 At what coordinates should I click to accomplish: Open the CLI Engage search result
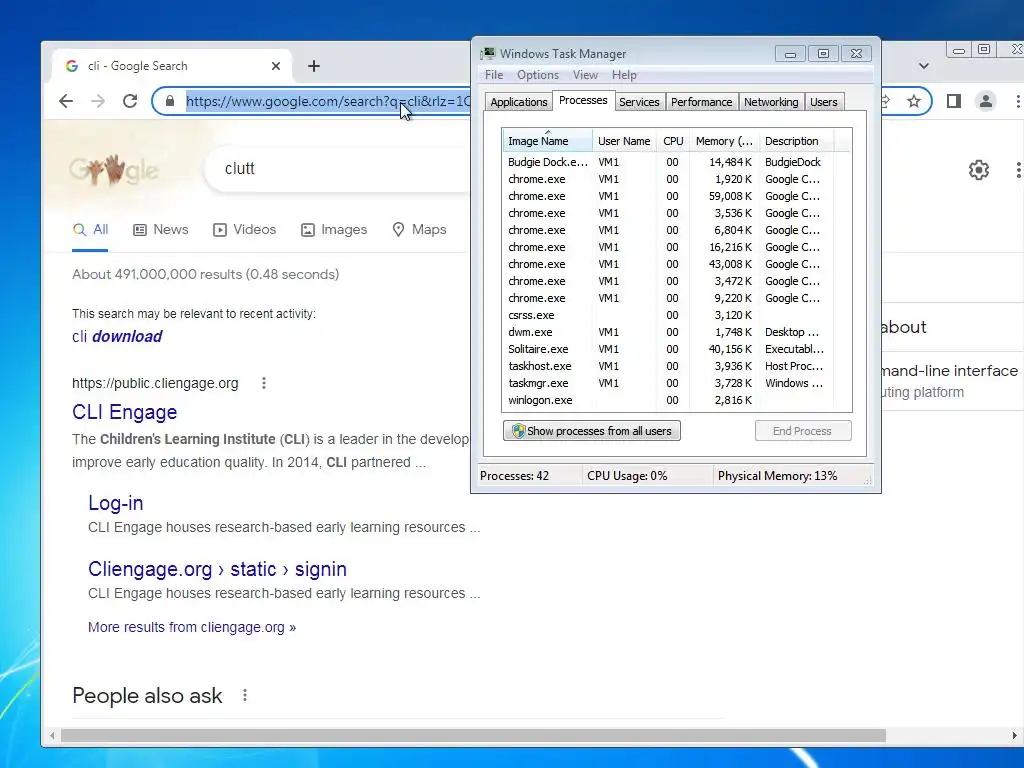(x=125, y=412)
